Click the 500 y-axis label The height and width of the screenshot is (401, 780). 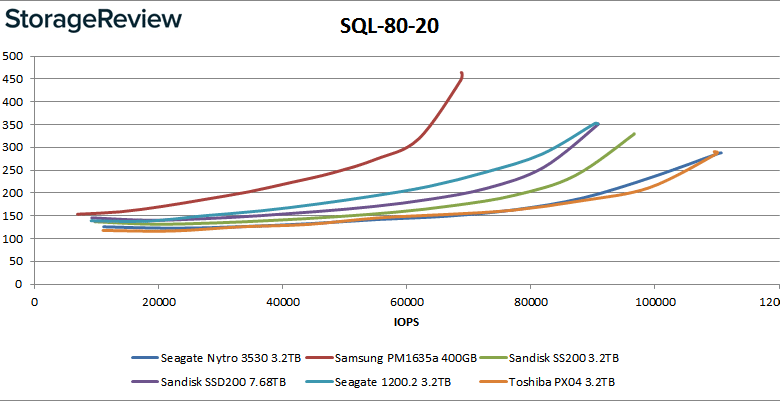12,56
